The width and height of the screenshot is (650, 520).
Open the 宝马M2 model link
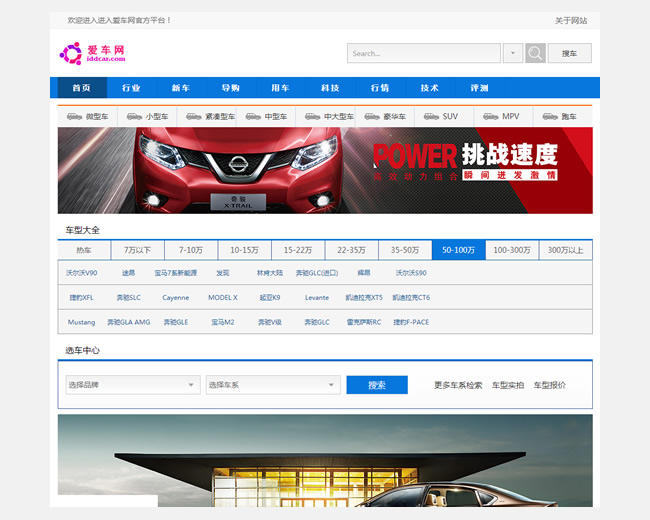coord(223,322)
